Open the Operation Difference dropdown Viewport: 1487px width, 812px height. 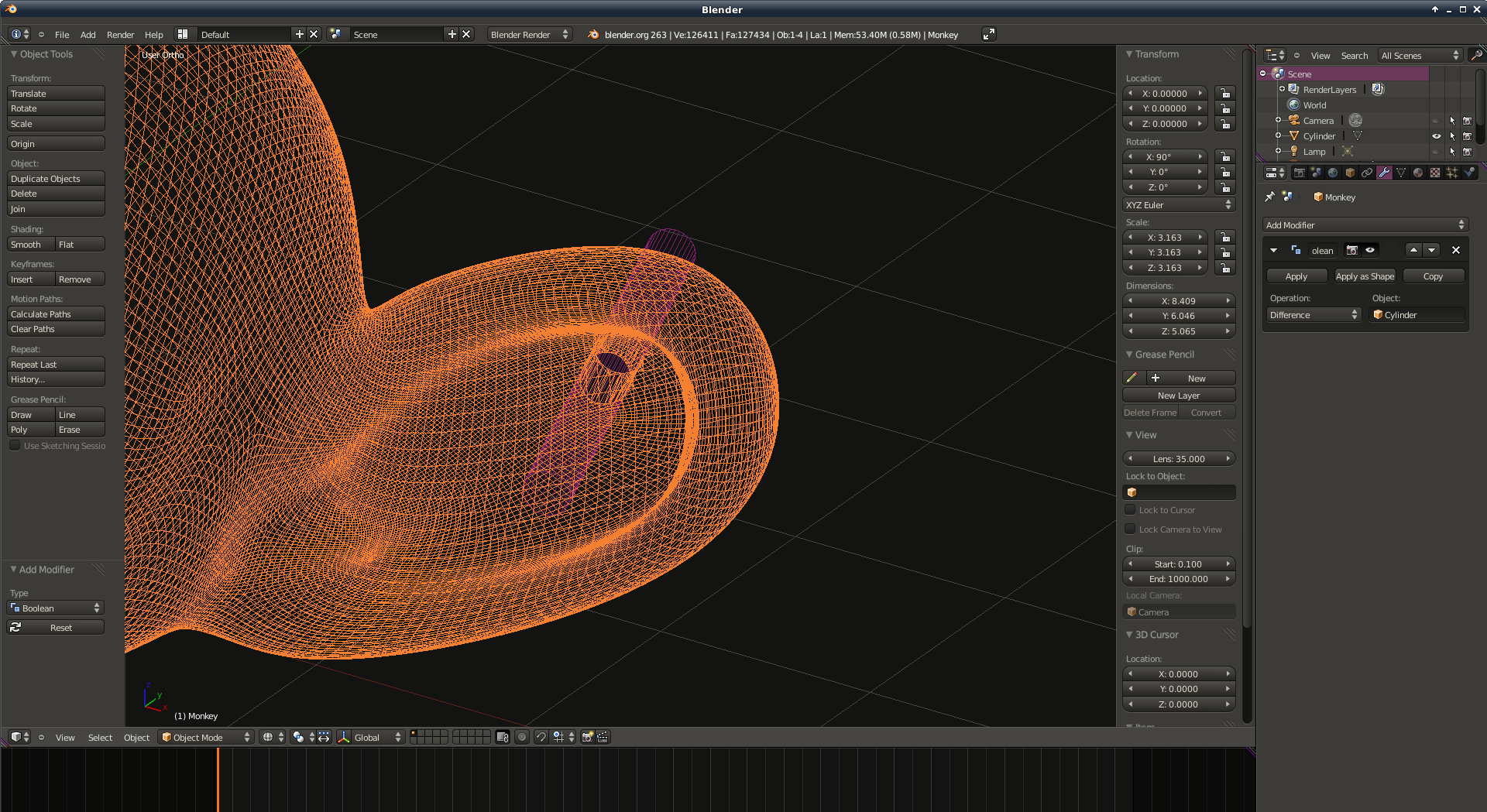pyautogui.click(x=1314, y=315)
